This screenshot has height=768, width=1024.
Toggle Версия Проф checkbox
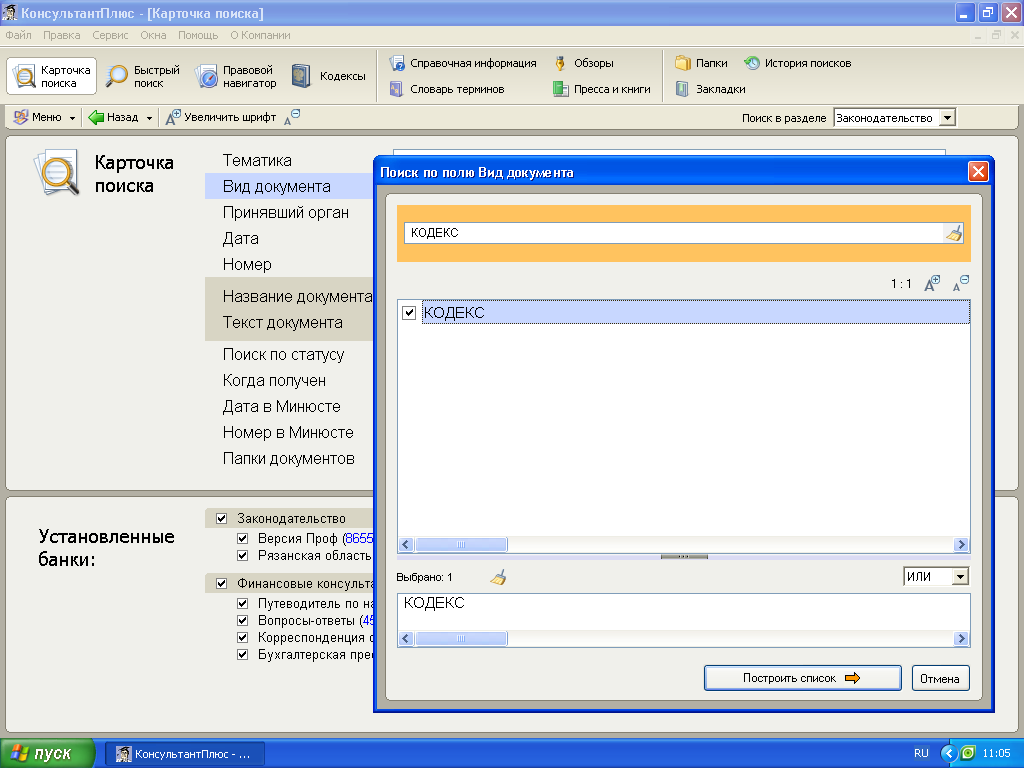(x=242, y=539)
